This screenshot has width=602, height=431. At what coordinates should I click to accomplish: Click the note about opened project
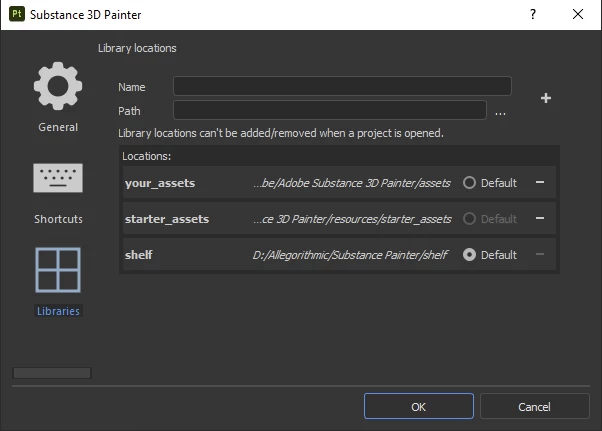(x=281, y=133)
